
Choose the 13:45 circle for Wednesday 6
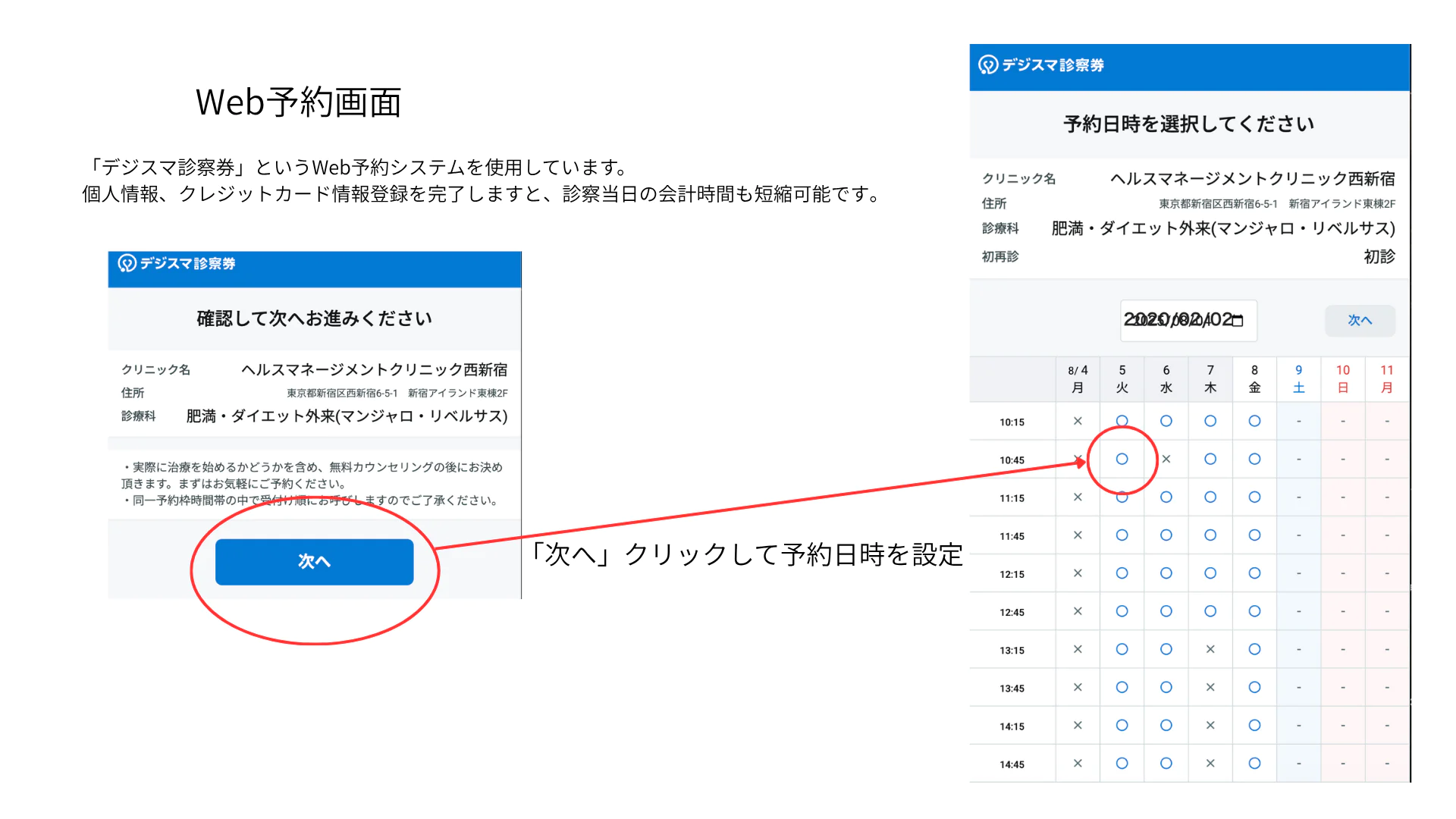tap(1166, 687)
